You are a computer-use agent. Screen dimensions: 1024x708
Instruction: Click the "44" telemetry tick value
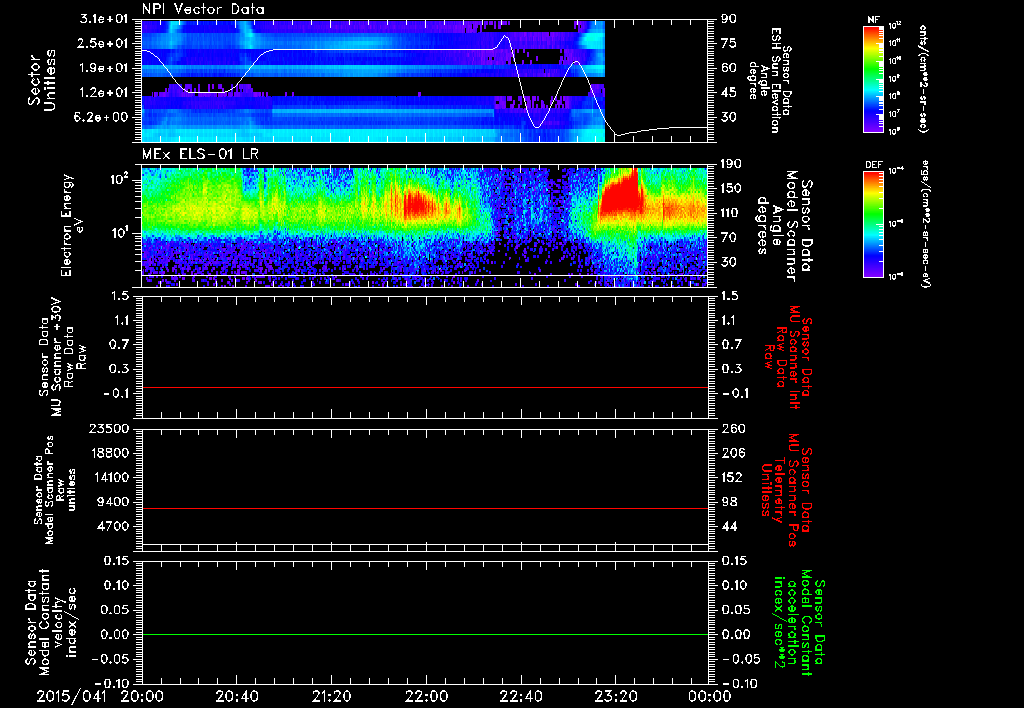[x=729, y=526]
